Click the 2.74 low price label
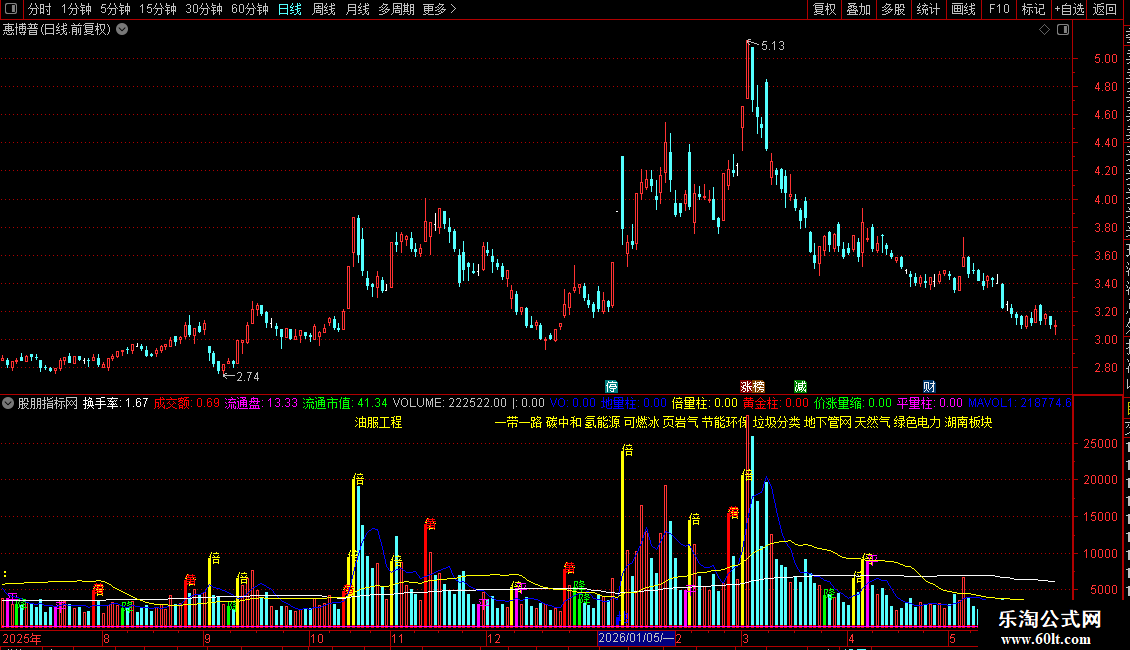 pyautogui.click(x=247, y=376)
